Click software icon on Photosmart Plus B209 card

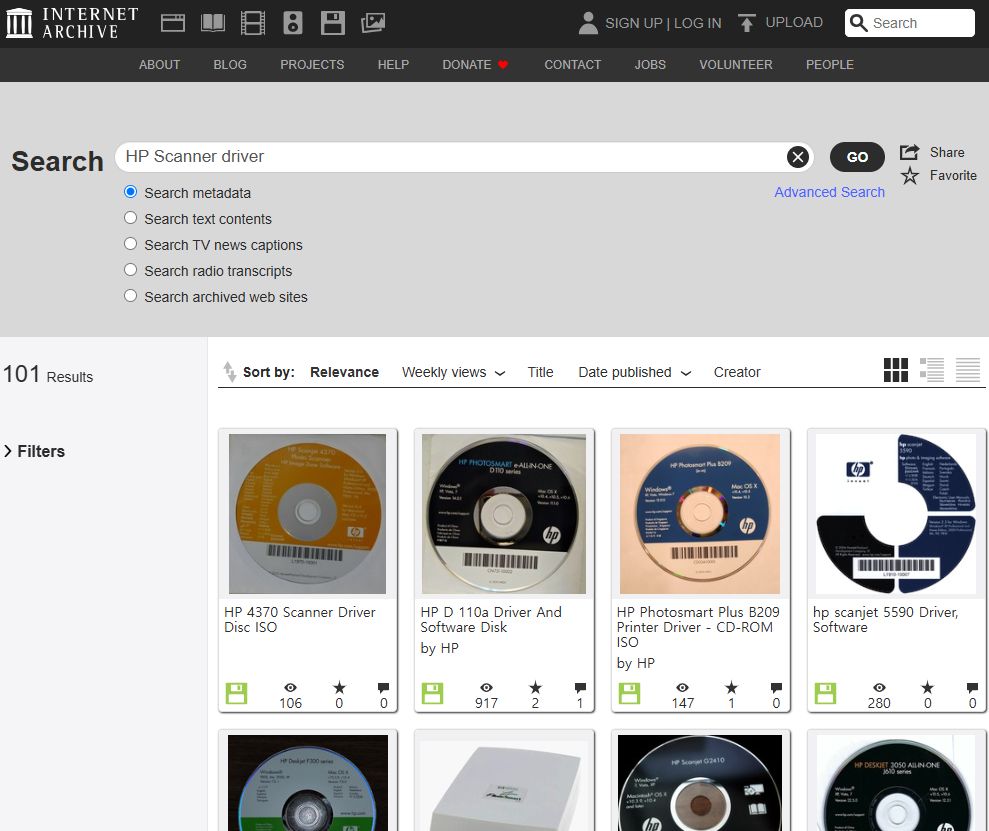coord(629,694)
